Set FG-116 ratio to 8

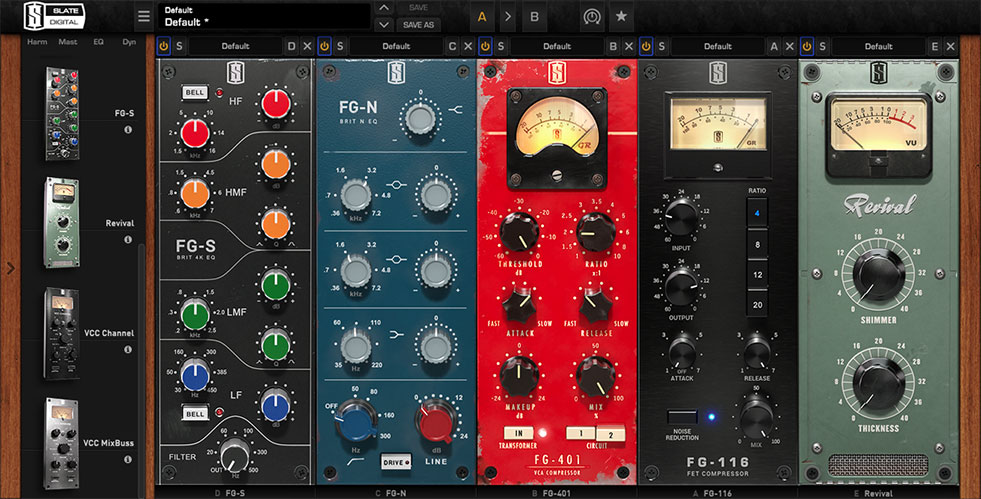757,244
